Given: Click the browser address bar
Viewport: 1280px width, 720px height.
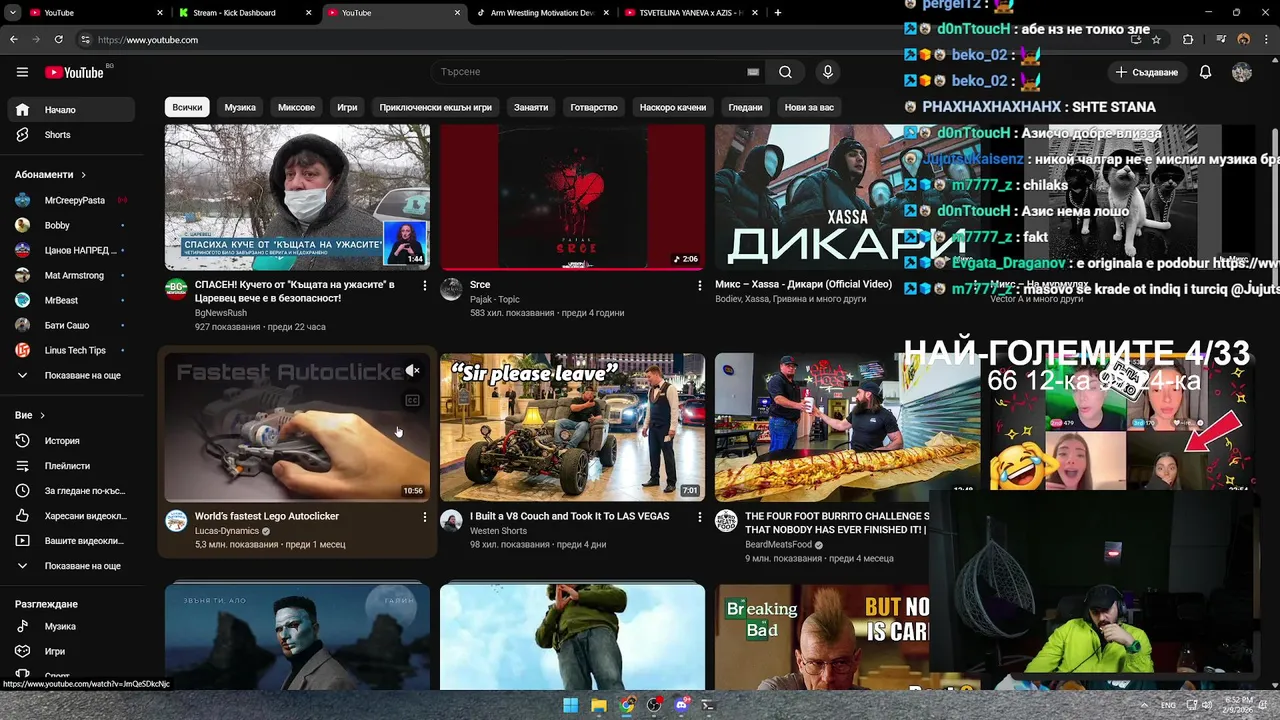Looking at the screenshot, I should pos(600,40).
